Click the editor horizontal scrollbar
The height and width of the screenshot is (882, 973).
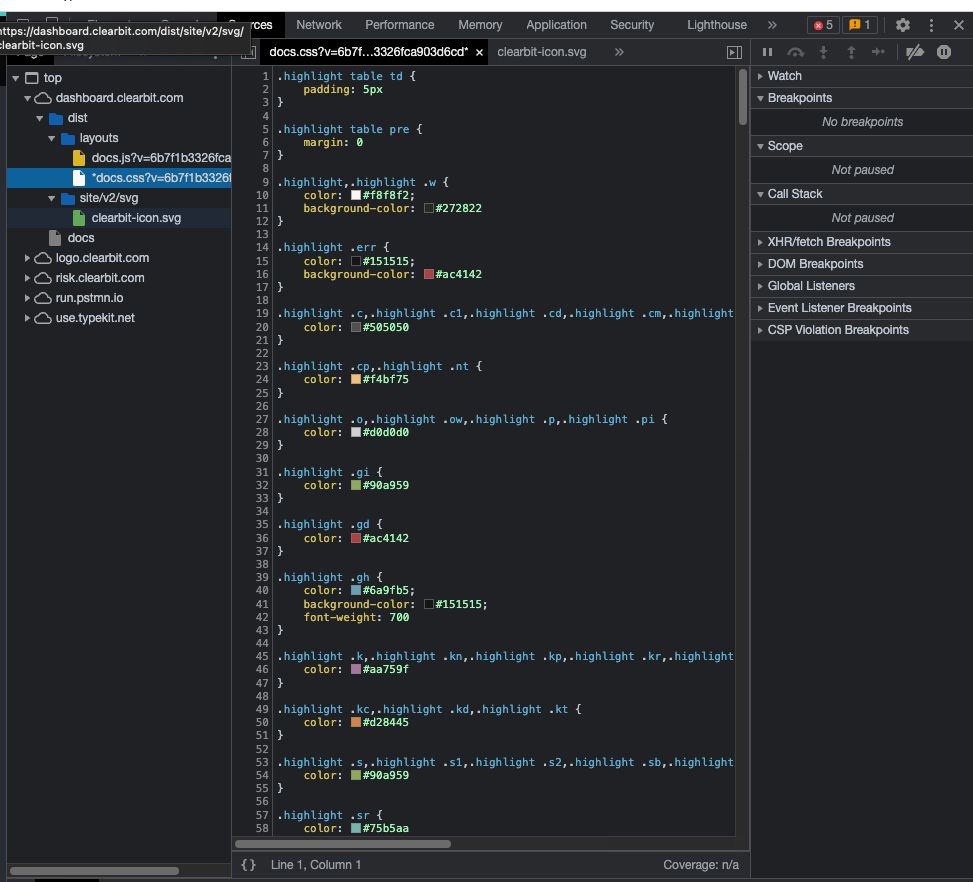coord(343,844)
